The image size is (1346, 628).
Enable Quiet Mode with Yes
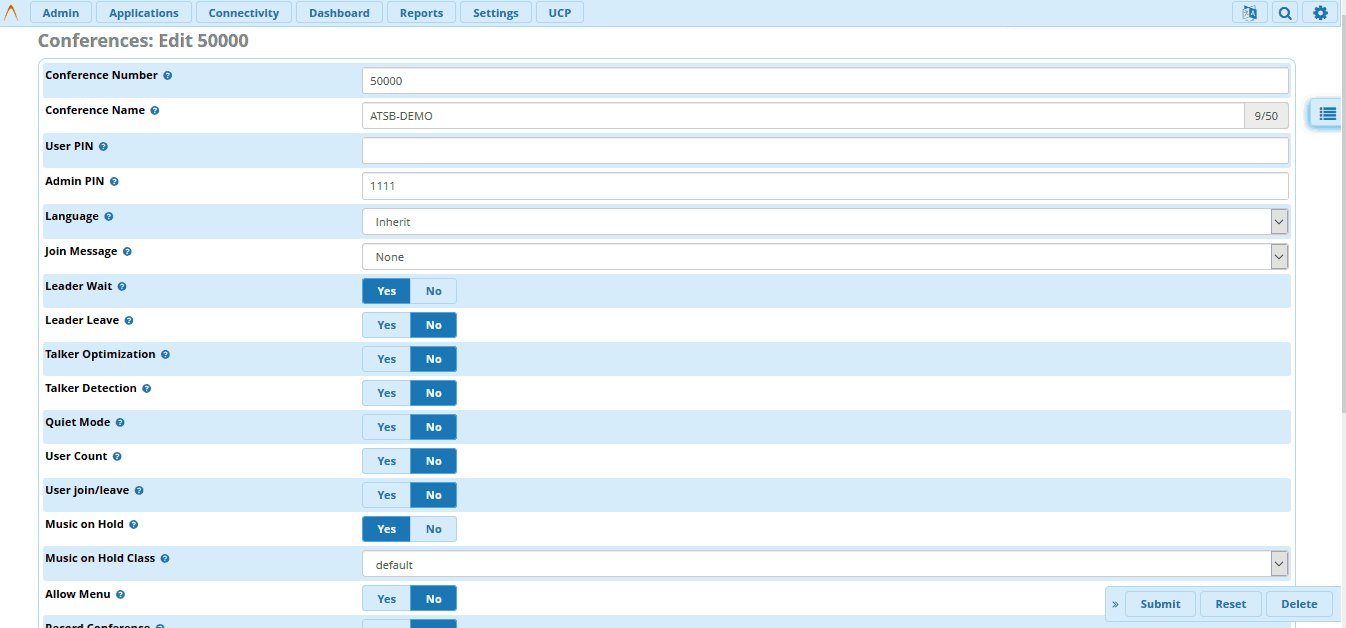pos(387,427)
